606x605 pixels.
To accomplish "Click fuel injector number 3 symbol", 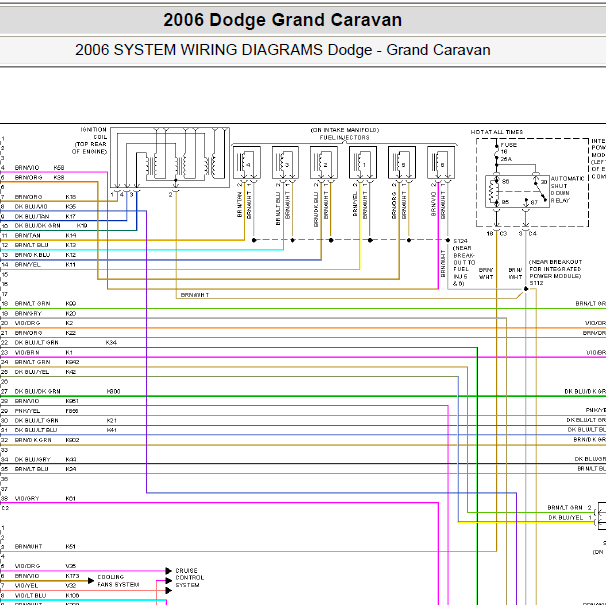I will click(x=285, y=163).
